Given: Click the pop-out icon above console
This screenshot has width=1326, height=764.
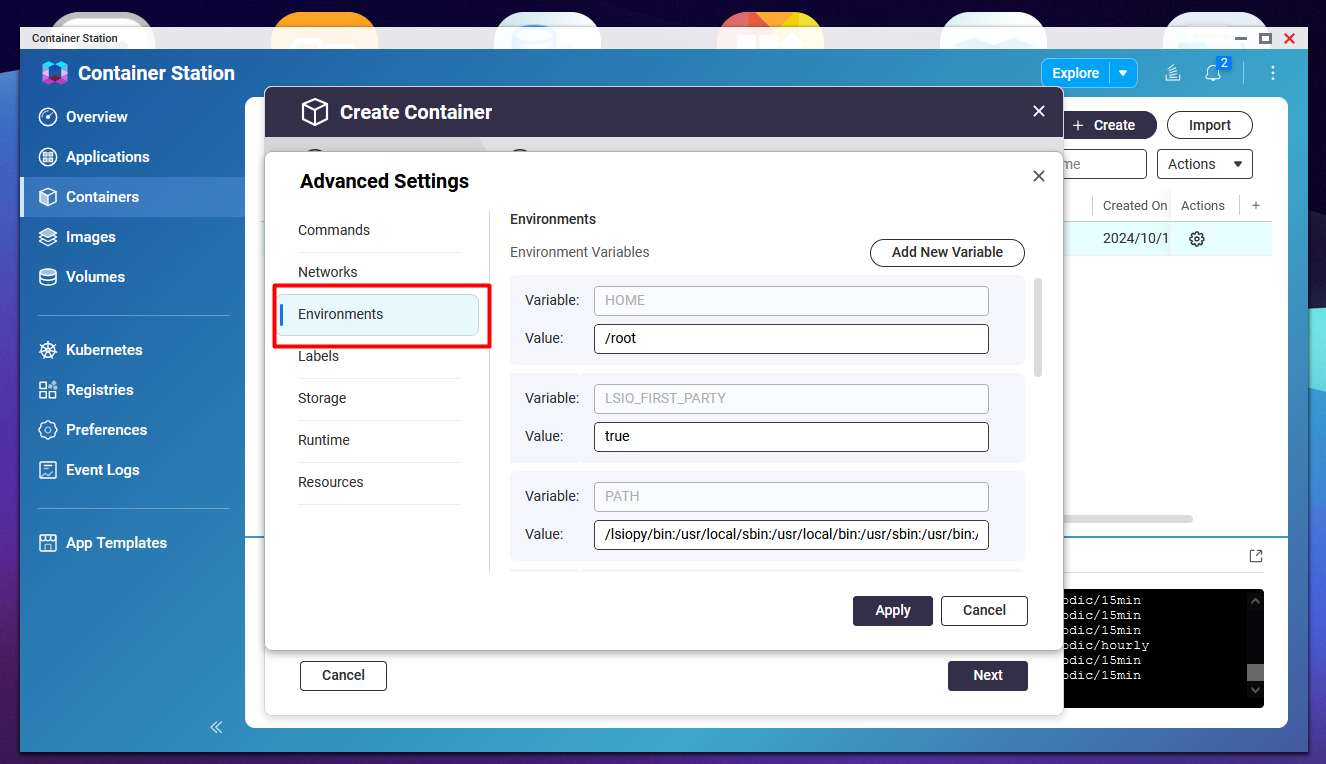Looking at the screenshot, I should pos(1256,556).
